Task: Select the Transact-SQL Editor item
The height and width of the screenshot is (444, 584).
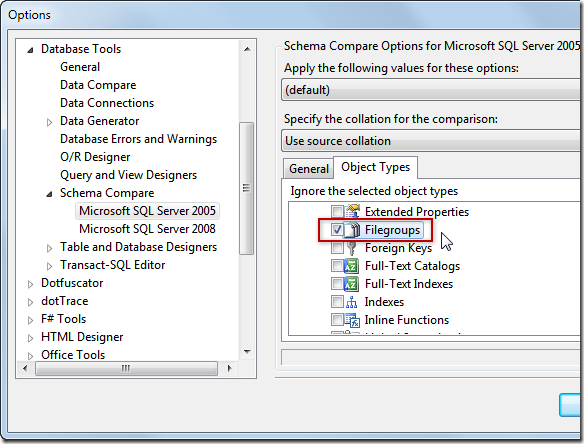Action: [112, 265]
